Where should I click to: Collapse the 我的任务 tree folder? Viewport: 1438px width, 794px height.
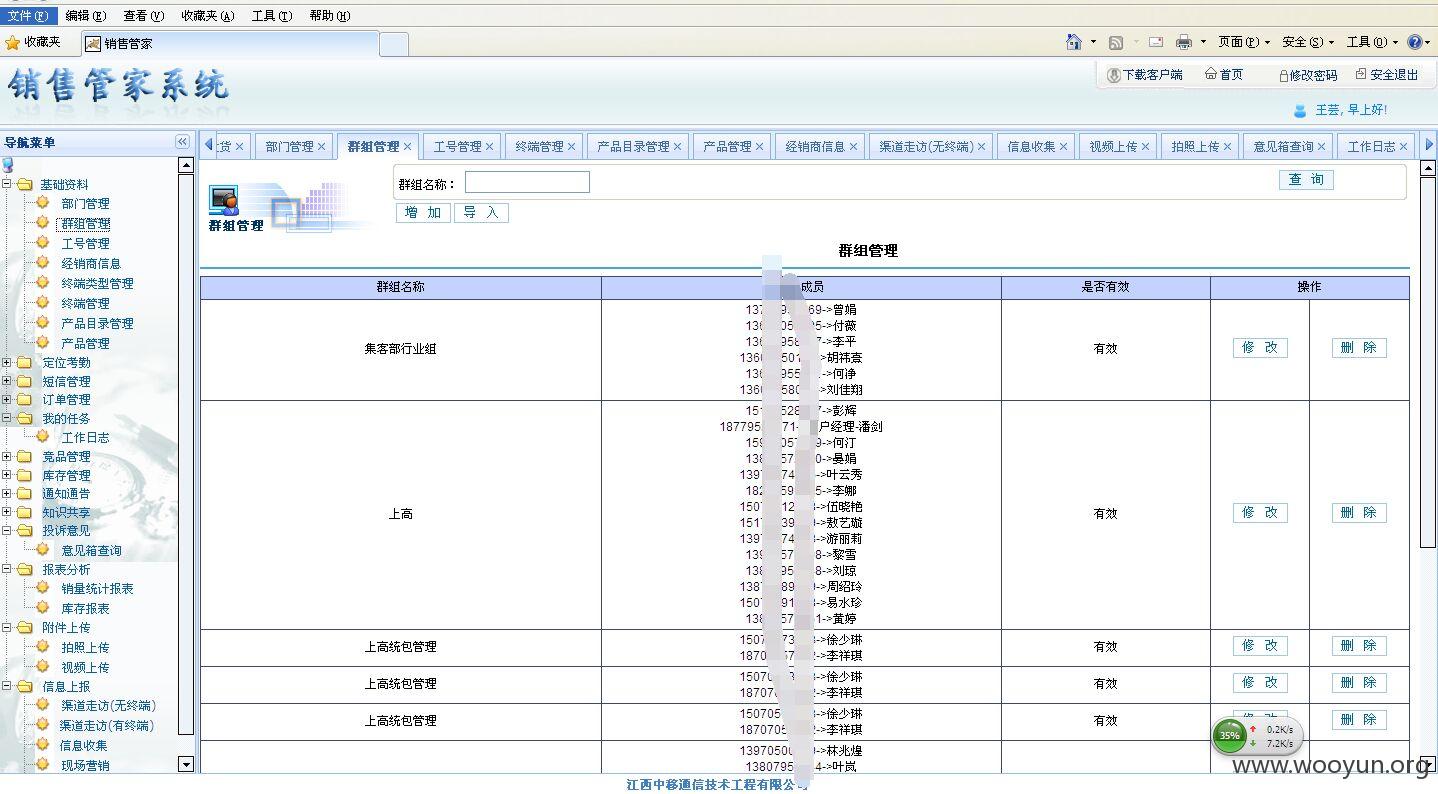(7, 419)
